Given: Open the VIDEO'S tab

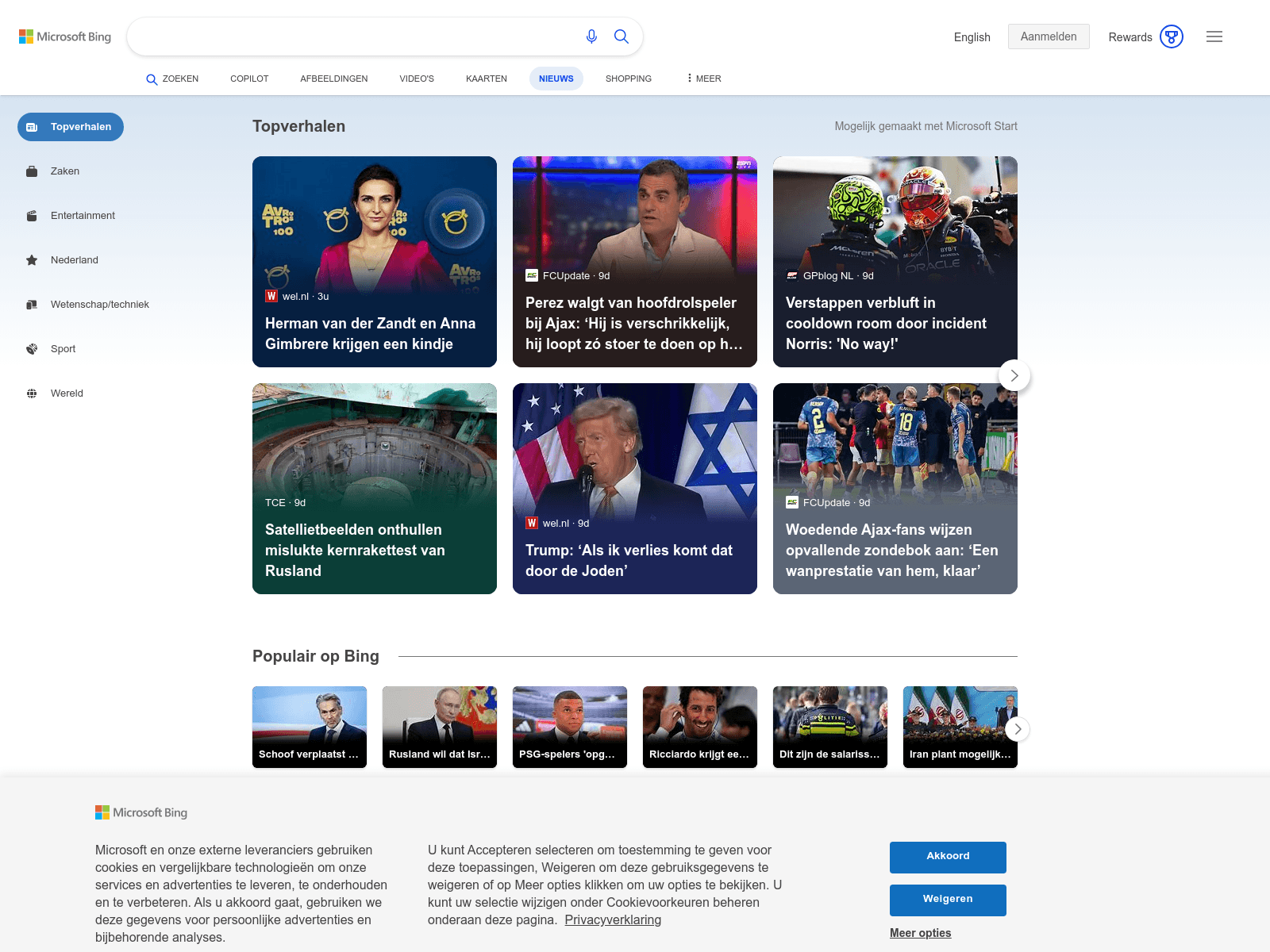Looking at the screenshot, I should coord(417,79).
